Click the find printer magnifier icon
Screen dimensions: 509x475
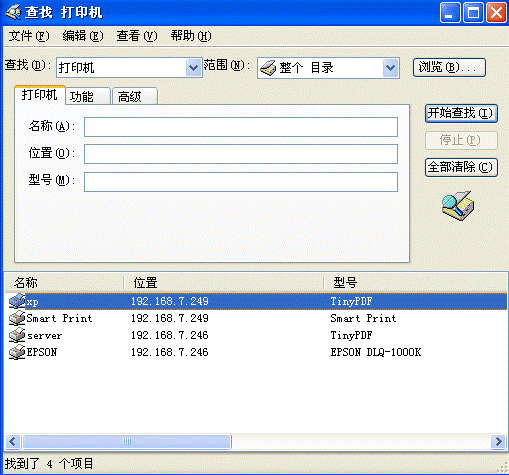click(458, 206)
